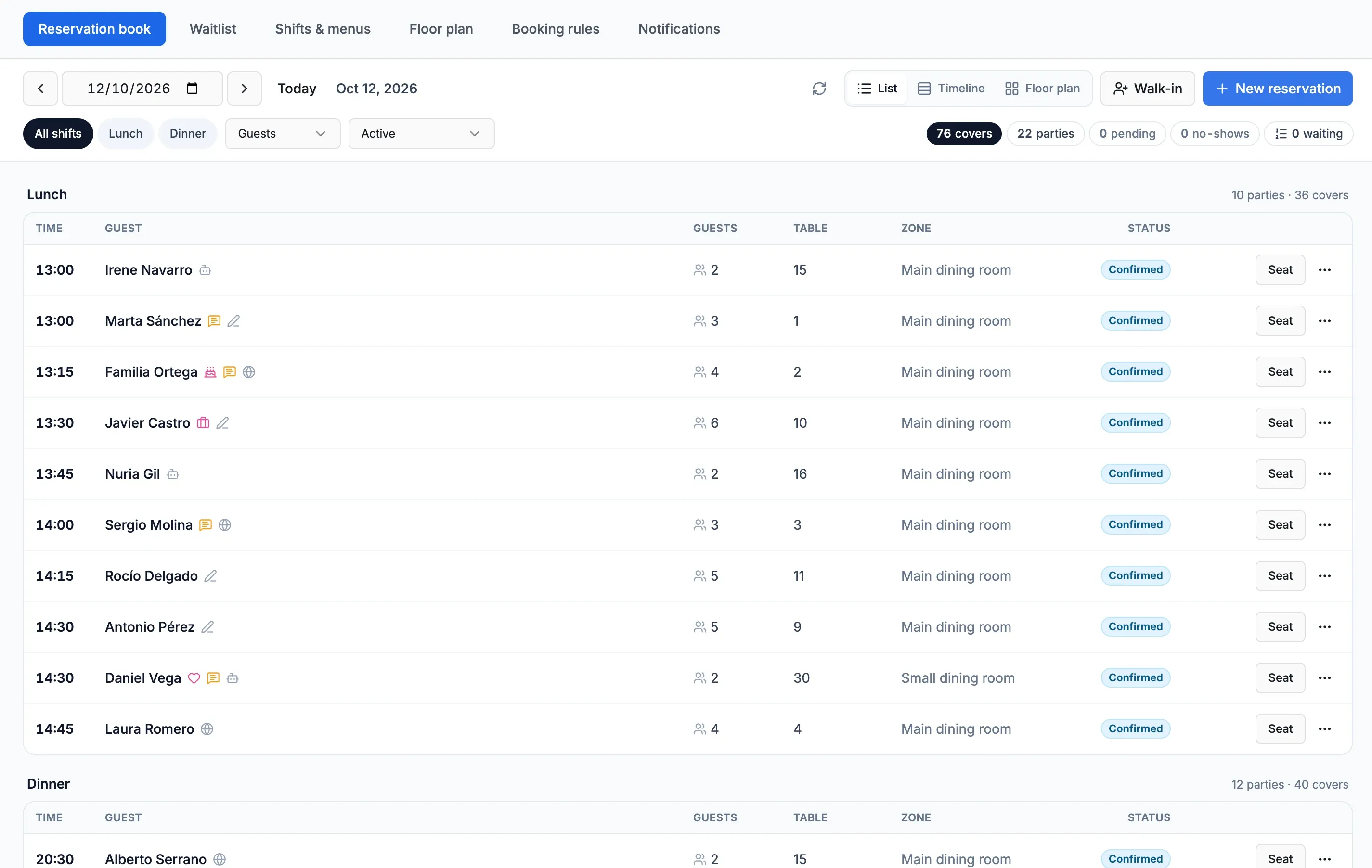
Task: Switch to Timeline view
Action: coord(951,88)
